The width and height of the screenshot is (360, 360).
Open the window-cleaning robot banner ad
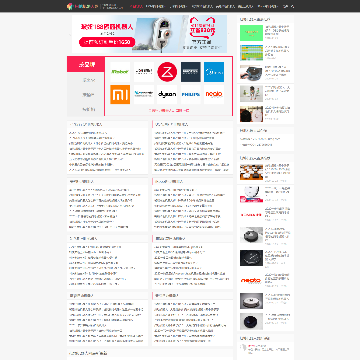click(x=149, y=34)
